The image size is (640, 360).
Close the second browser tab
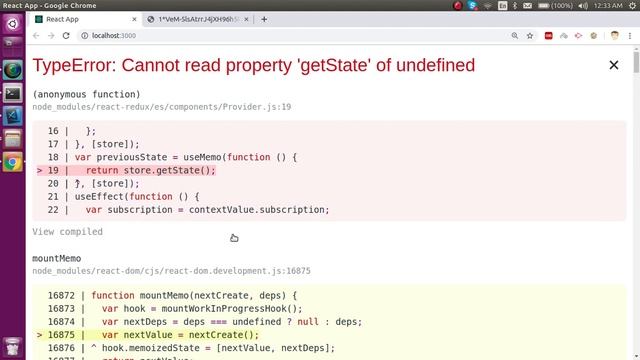coord(246,19)
